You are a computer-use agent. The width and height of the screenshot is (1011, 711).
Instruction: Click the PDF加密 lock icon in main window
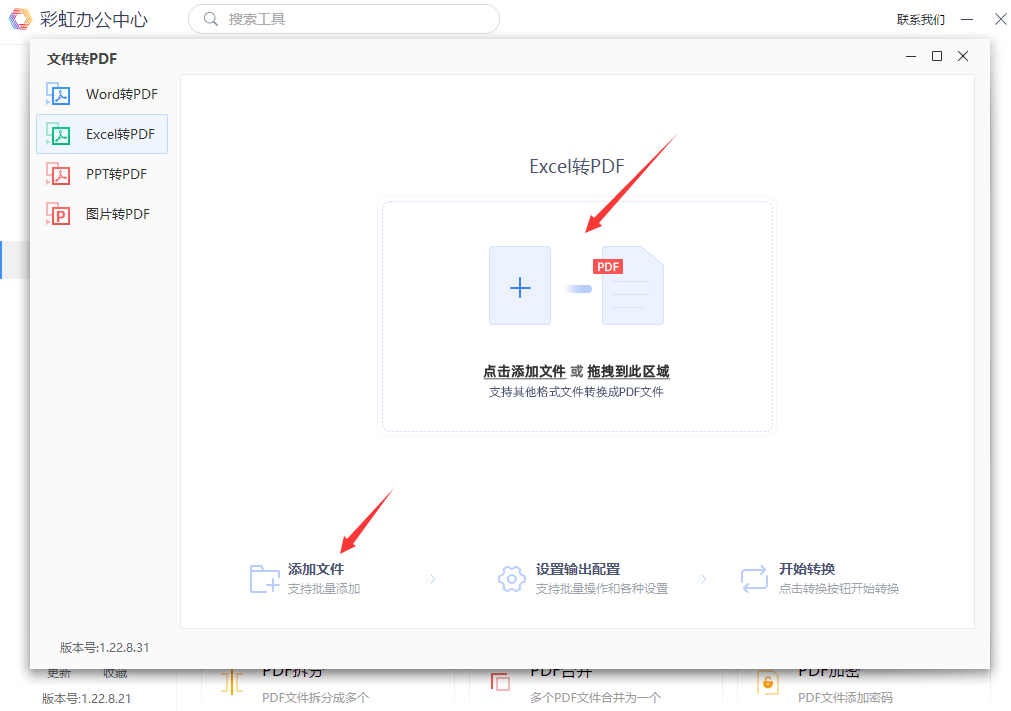pyautogui.click(x=767, y=682)
